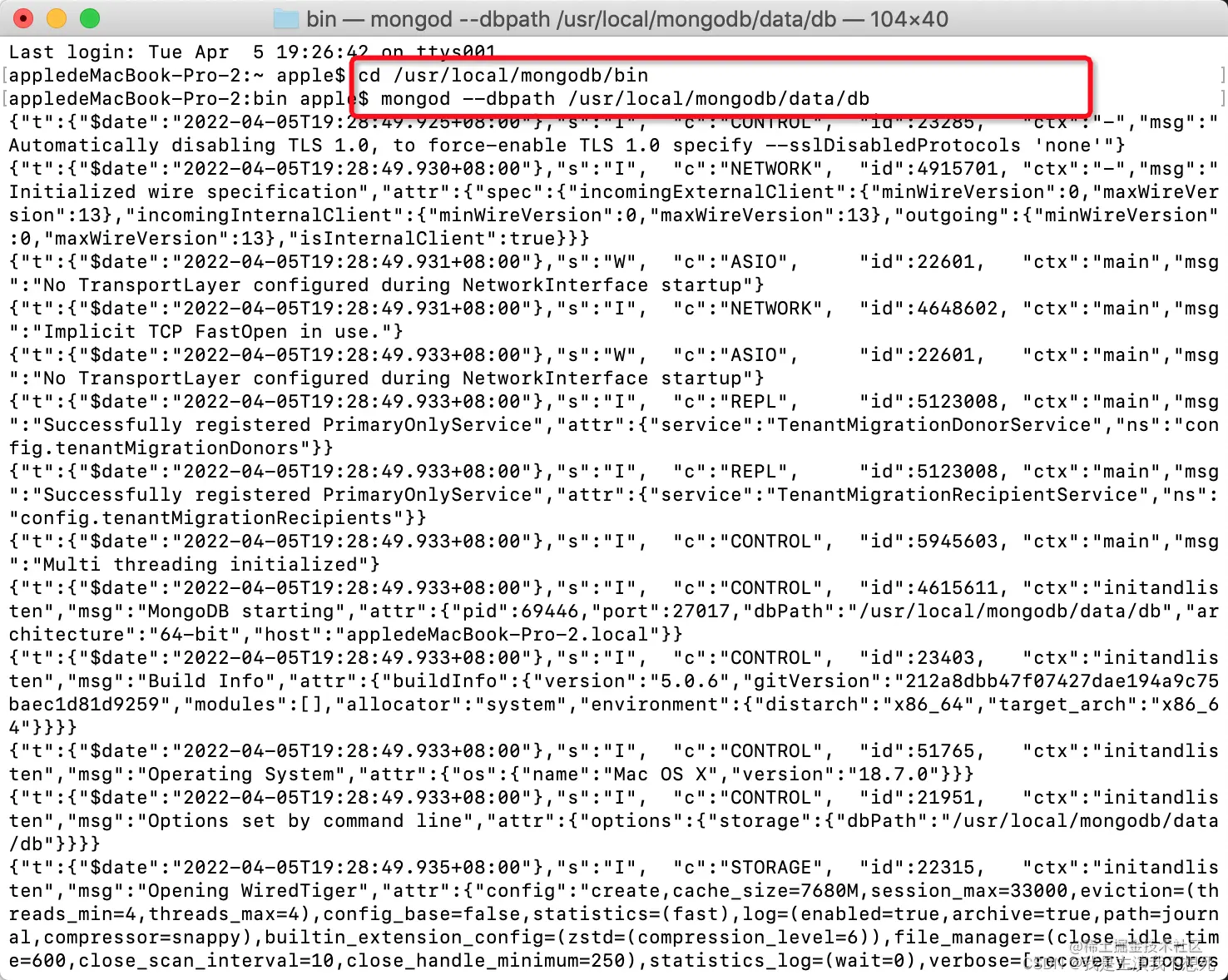Click the 'cd /usr/local/mongodb/bin' command
This screenshot has height=980, width=1228.
pyautogui.click(x=503, y=76)
